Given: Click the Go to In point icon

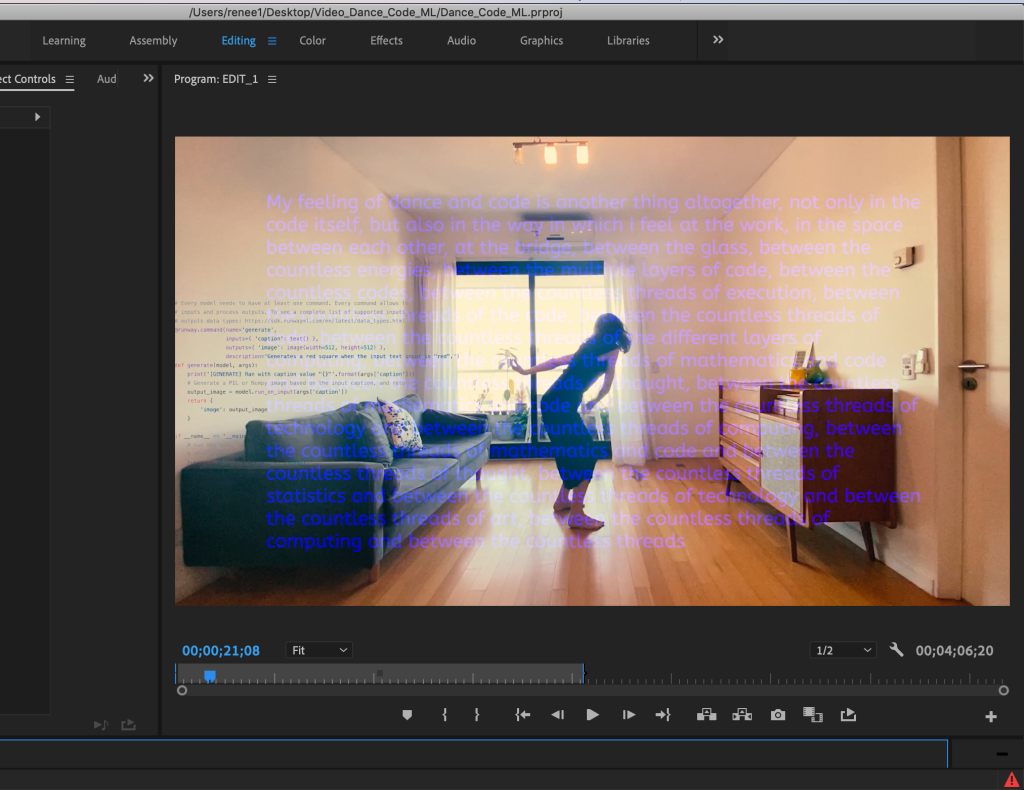Looking at the screenshot, I should point(522,715).
